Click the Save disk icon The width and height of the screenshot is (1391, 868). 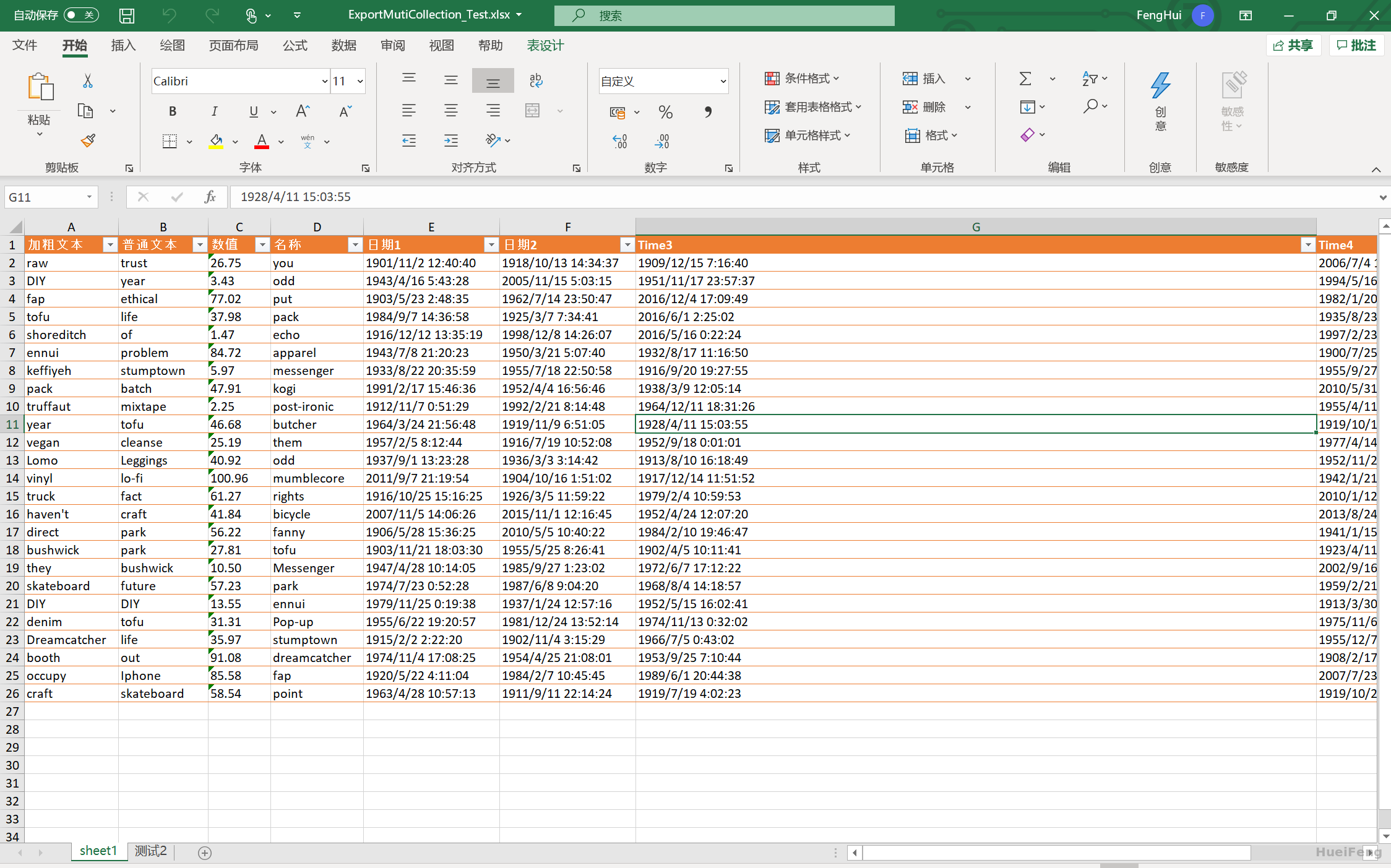(x=127, y=15)
